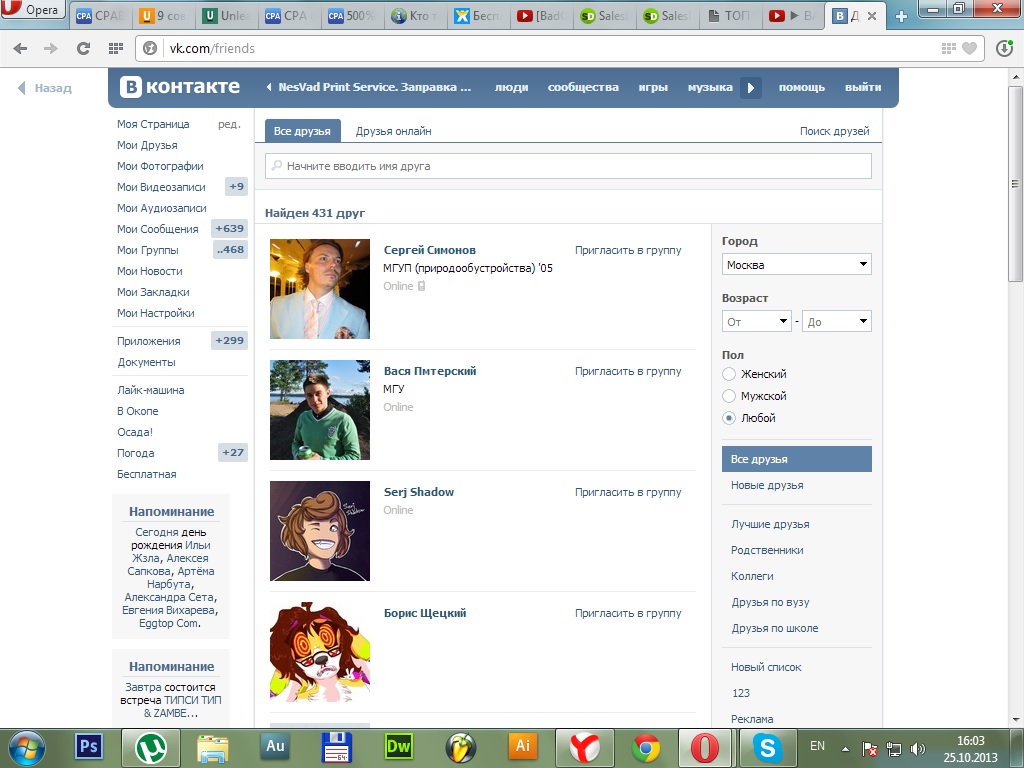Screen dimensions: 1024x768
Task: Open uTorrent from the taskbar
Action: point(151,746)
